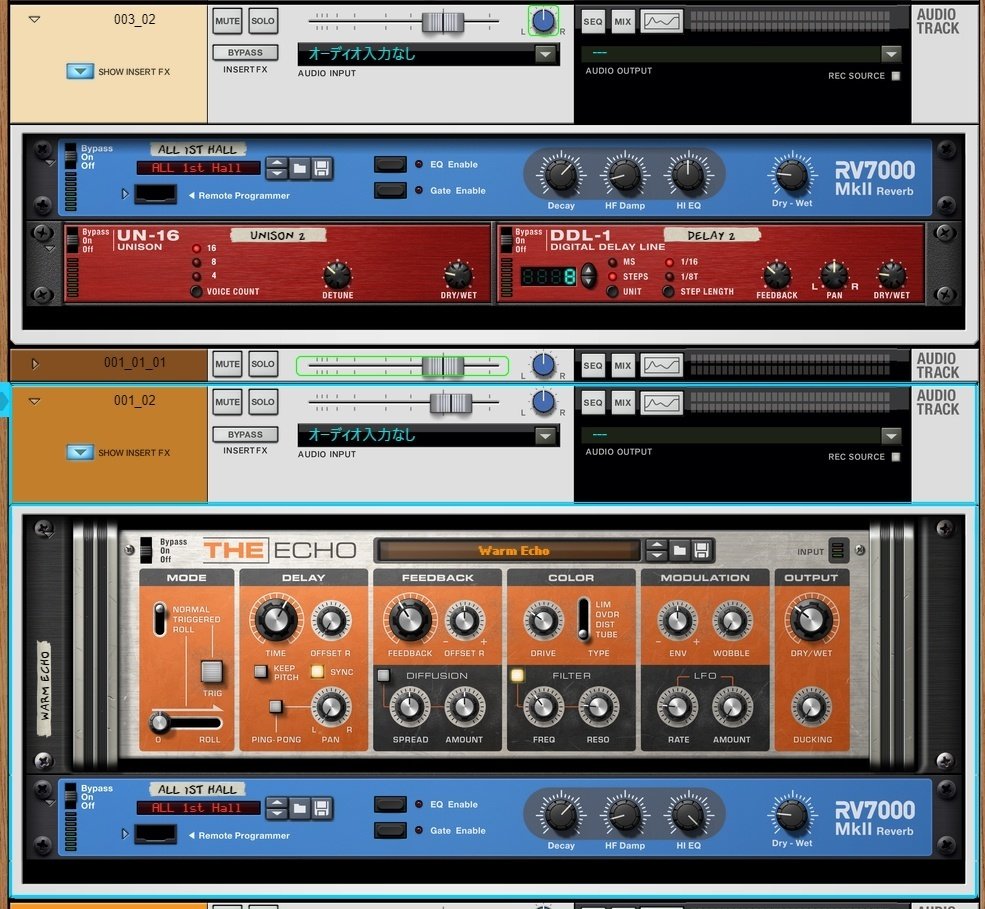Toggle the Filter section on The Echo
985x909 pixels.
pos(517,675)
